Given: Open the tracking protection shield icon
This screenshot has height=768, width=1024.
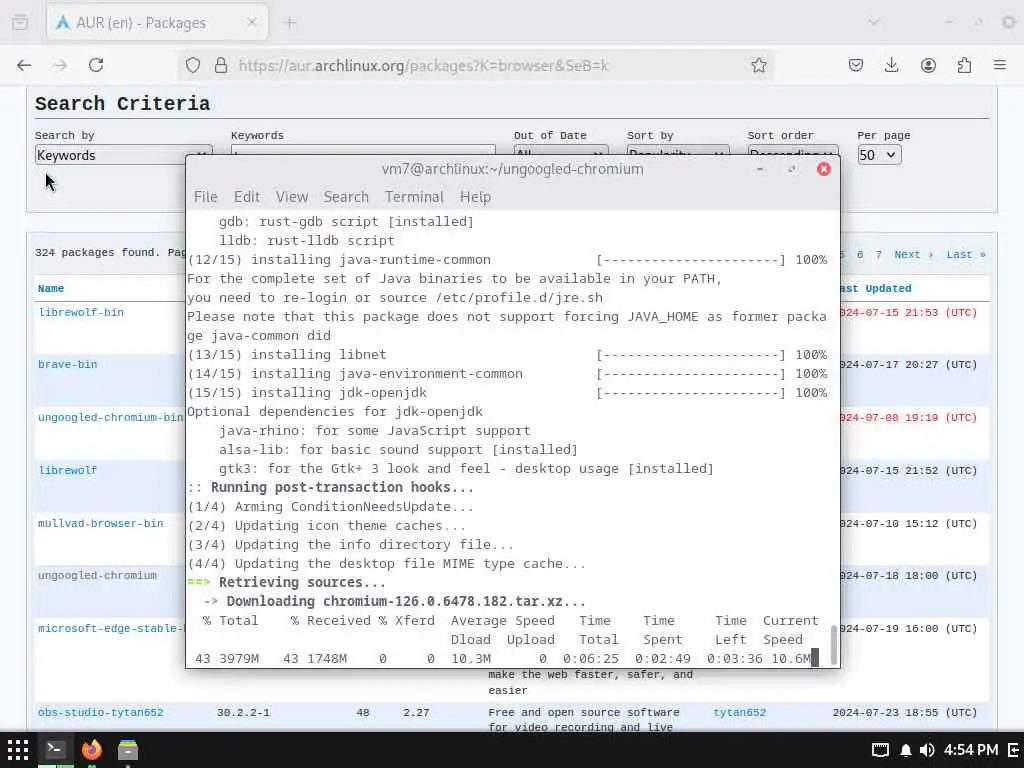Looking at the screenshot, I should 193,65.
